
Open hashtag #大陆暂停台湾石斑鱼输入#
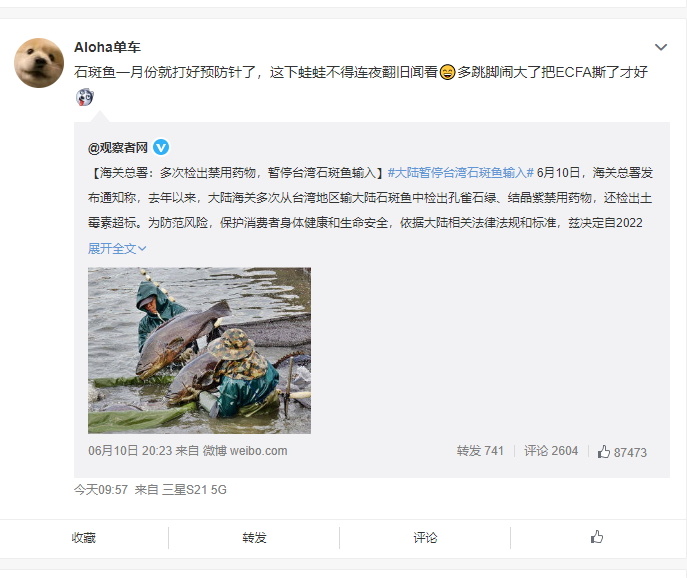[460, 173]
